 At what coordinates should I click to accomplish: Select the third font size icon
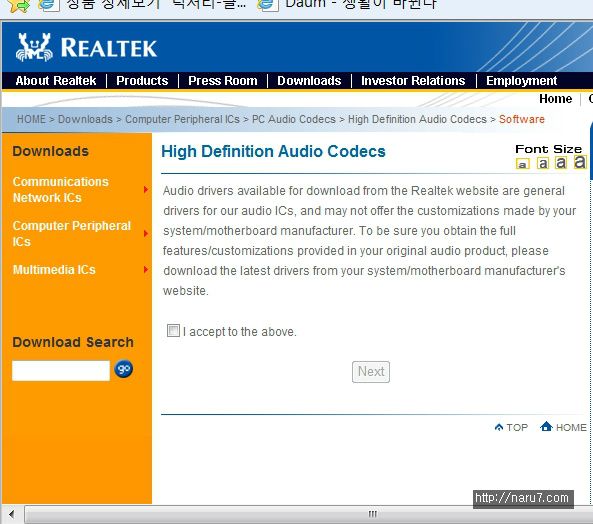pyautogui.click(x=561, y=163)
